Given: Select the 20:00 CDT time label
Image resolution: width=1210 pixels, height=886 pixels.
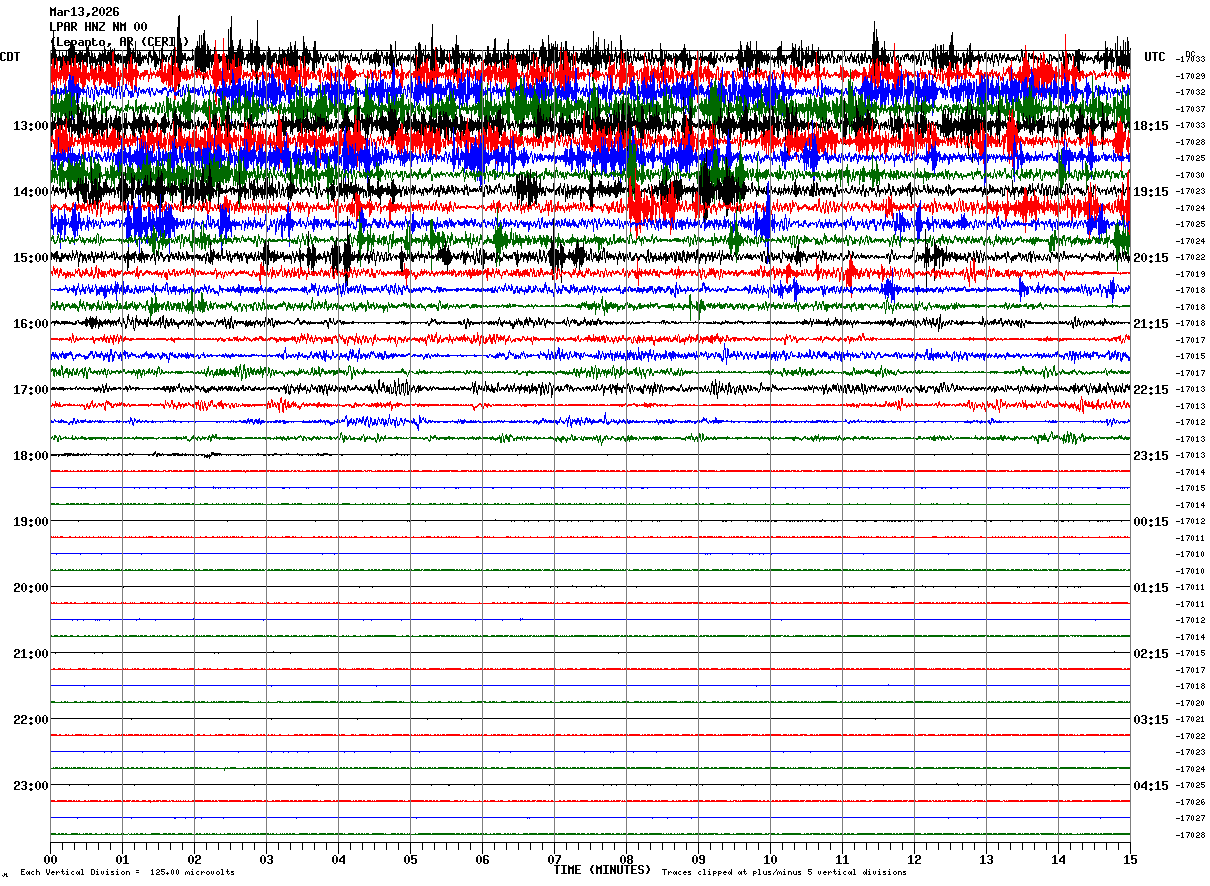Looking at the screenshot, I should tap(31, 588).
